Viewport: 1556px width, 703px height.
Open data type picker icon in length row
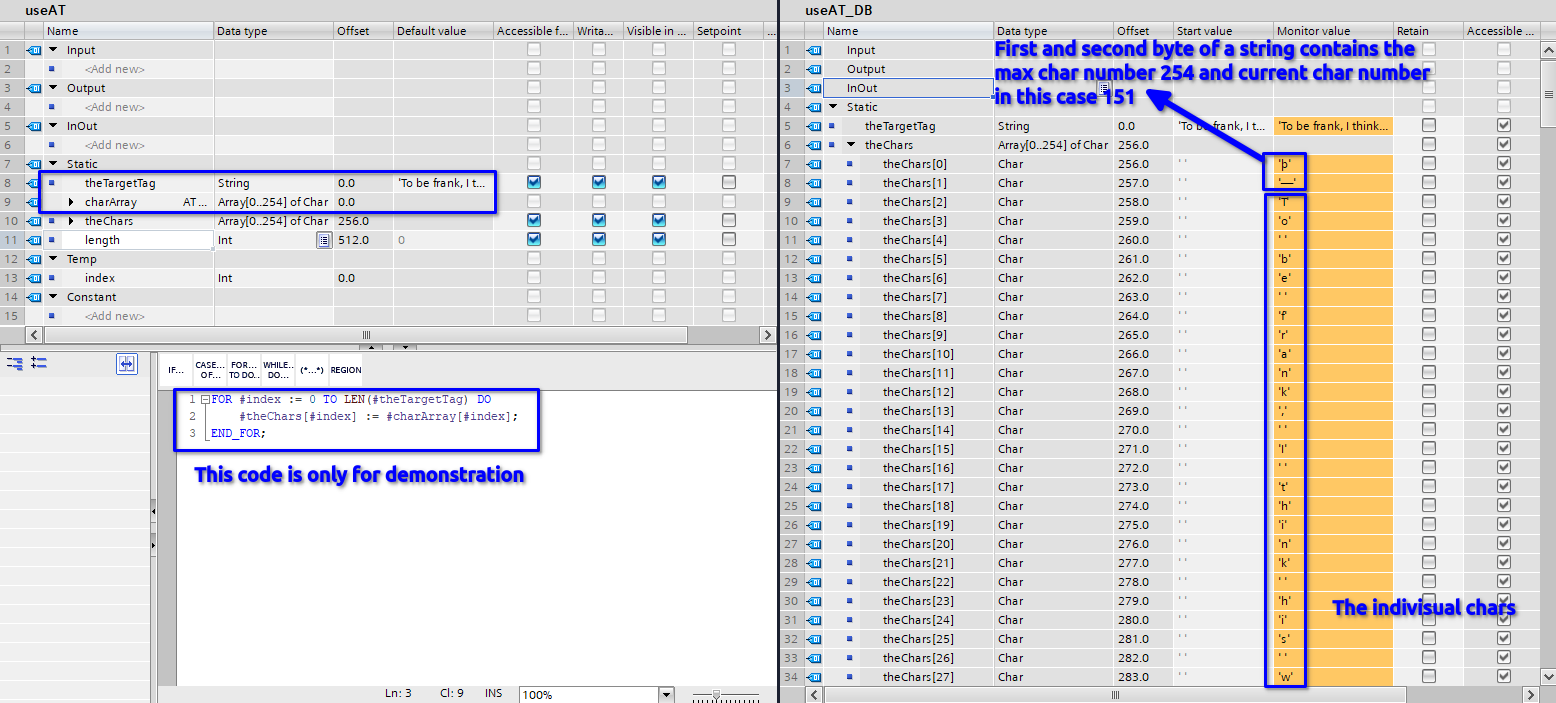[x=323, y=240]
